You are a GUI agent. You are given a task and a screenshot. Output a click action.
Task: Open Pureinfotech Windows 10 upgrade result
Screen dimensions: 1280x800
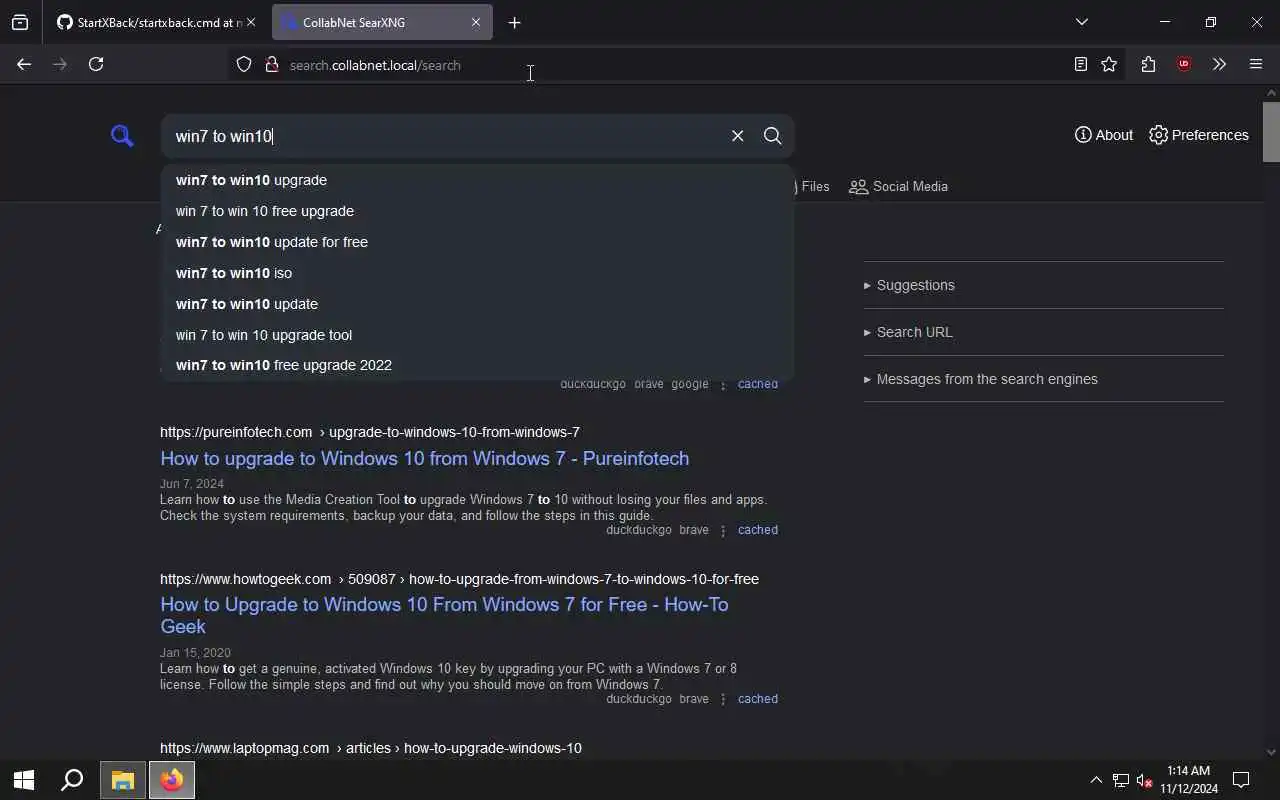click(424, 458)
